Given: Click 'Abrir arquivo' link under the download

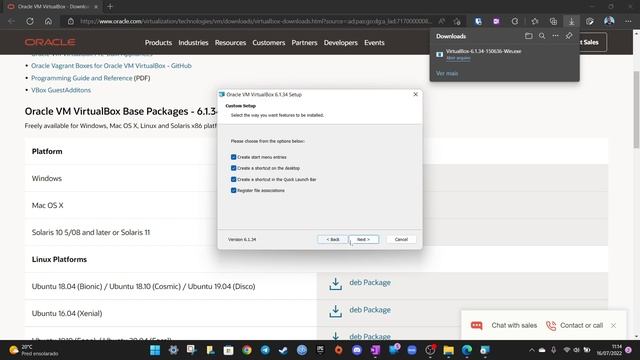Looking at the screenshot, I should (458, 58).
